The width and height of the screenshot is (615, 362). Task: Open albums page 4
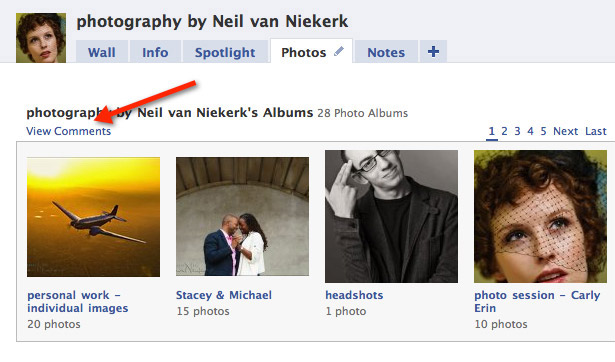pyautogui.click(x=530, y=131)
